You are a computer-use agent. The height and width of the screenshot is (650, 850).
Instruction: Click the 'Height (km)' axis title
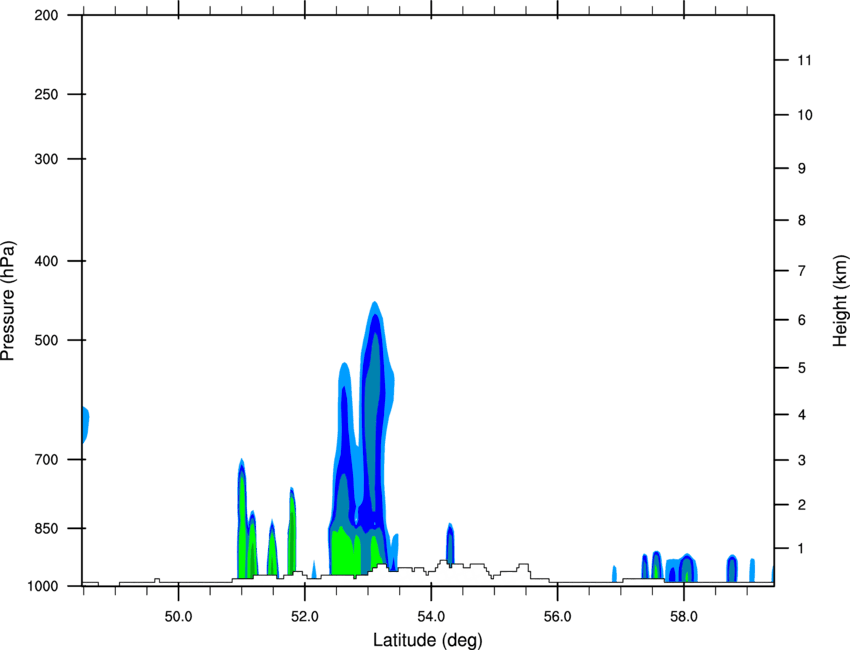click(x=840, y=300)
